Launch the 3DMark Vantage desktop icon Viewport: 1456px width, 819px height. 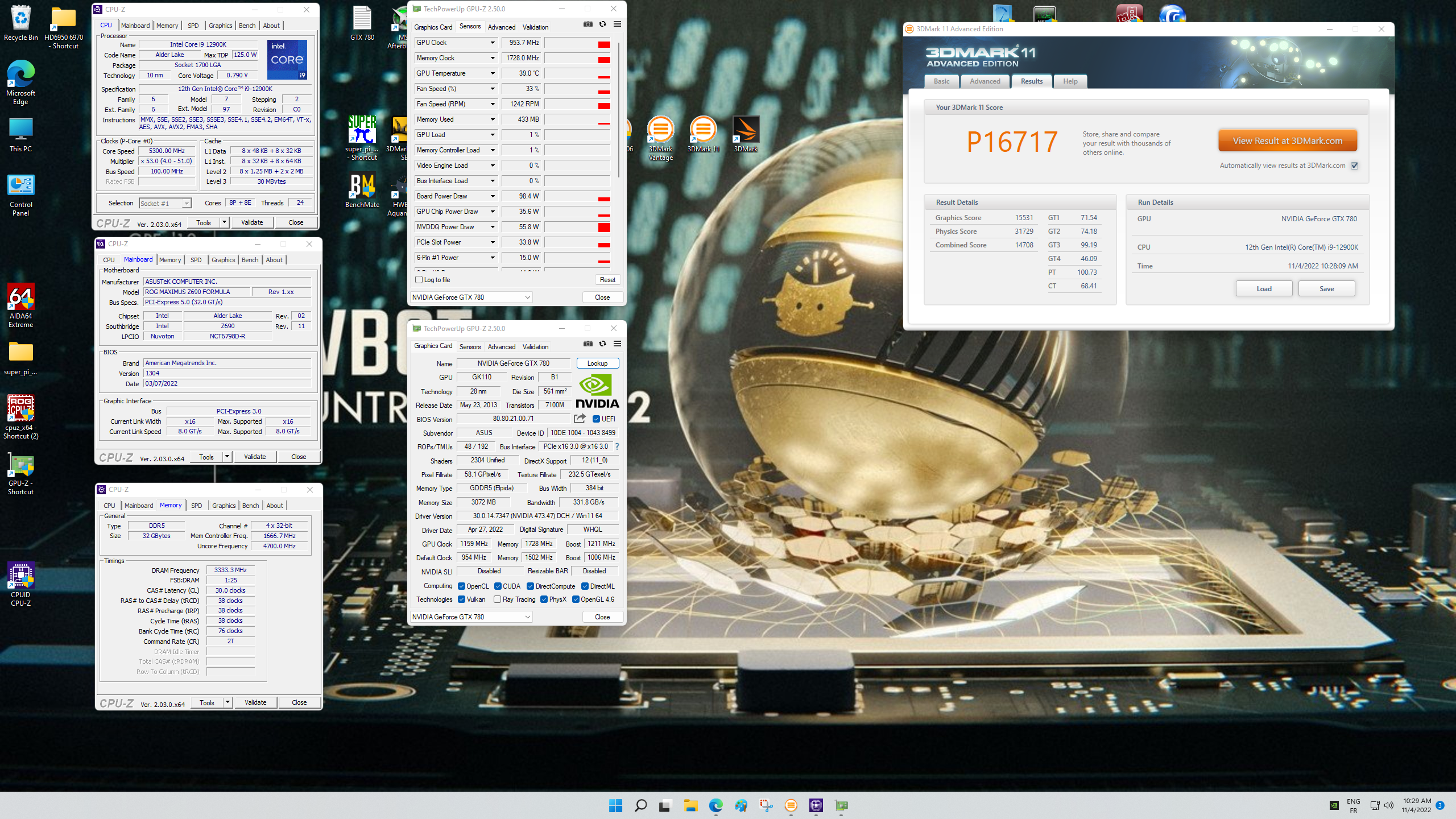tap(660, 138)
